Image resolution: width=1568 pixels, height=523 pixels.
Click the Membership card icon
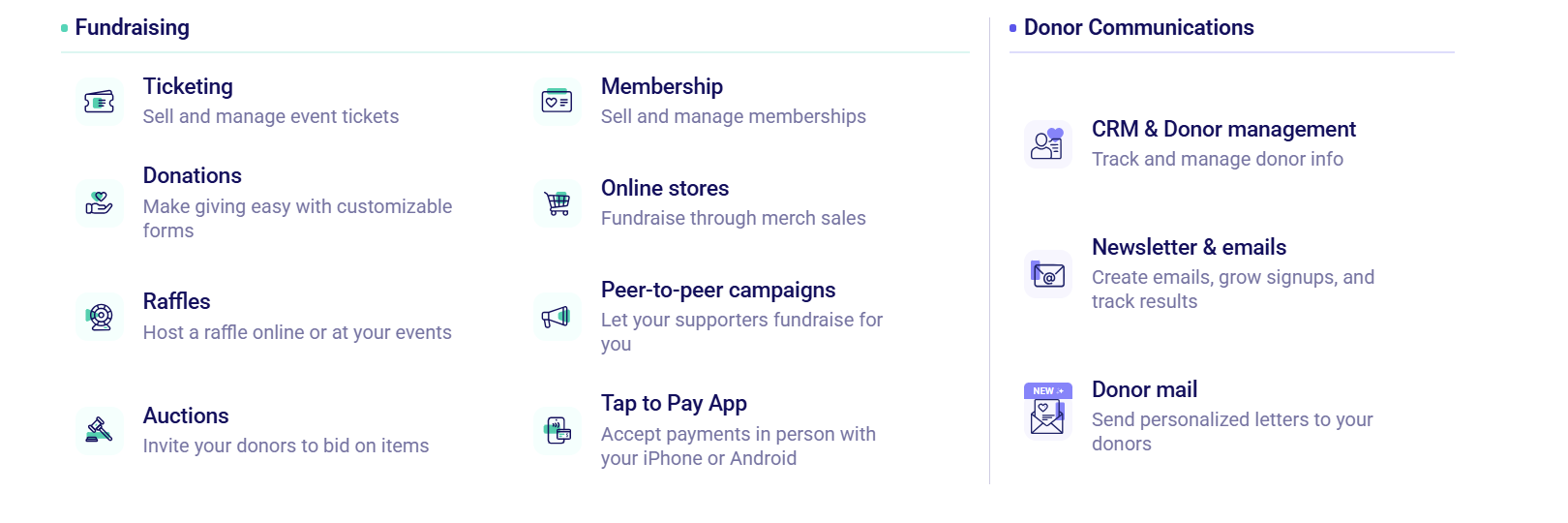558,102
